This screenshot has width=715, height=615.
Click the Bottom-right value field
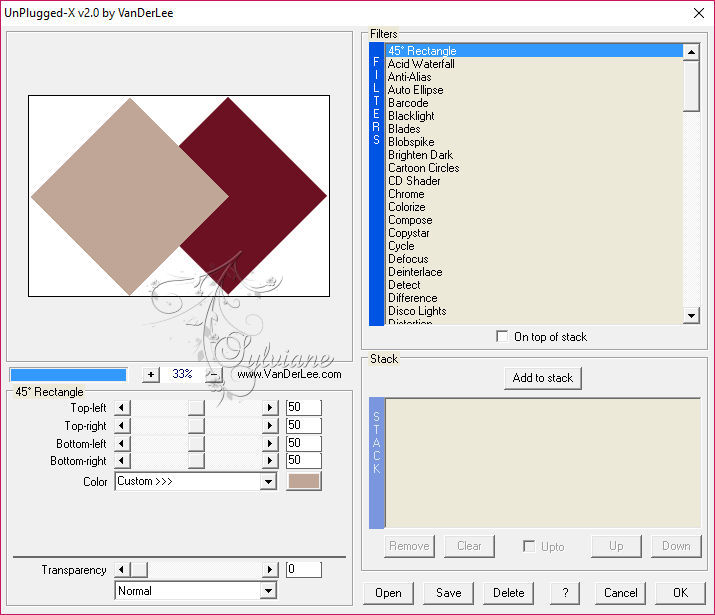304,460
